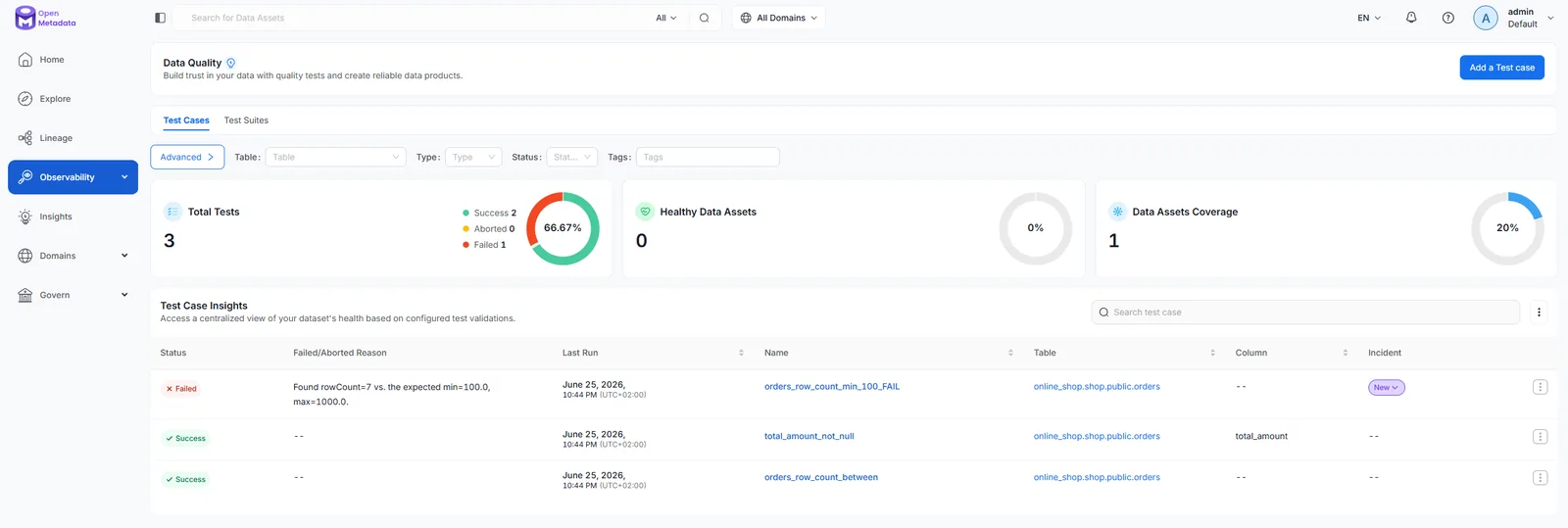Click the Healthy Data Assets shield icon
This screenshot has width=1568, height=528.
[x=645, y=212]
